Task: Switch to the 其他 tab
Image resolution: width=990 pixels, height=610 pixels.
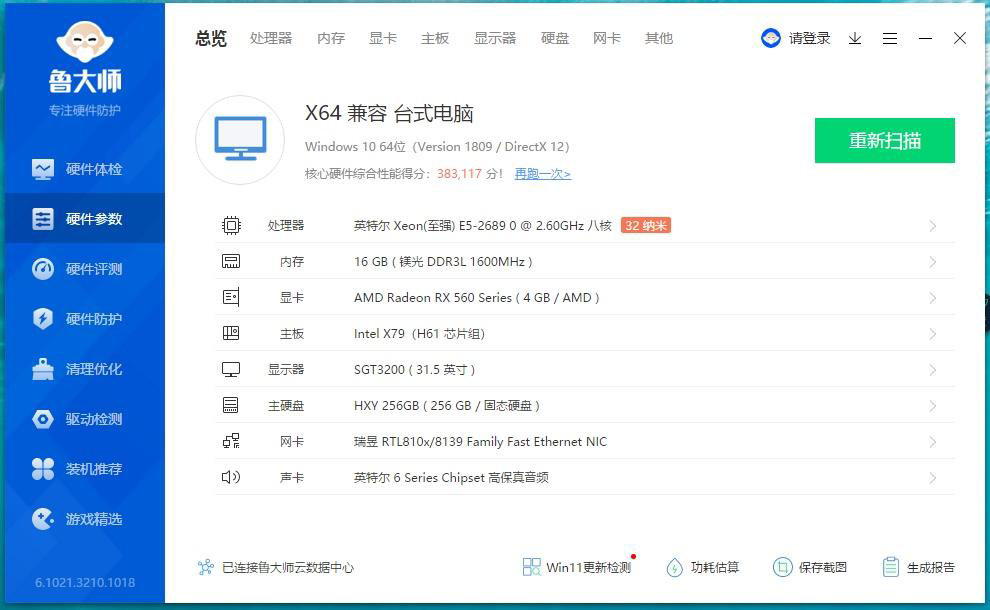Action: 659,39
